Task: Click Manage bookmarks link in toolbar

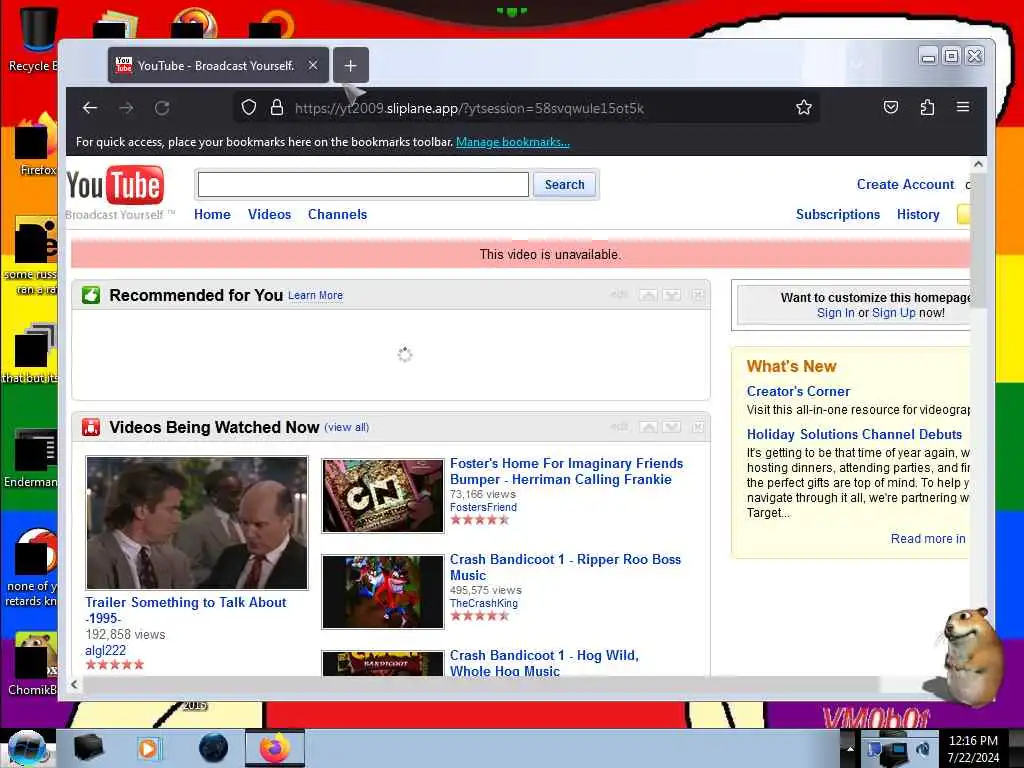Action: pos(513,142)
